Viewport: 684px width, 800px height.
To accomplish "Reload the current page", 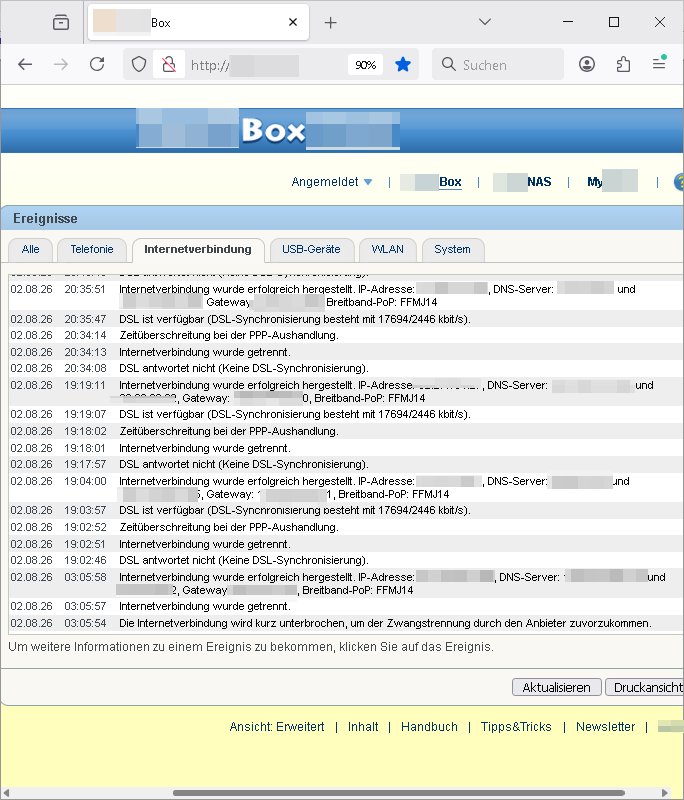I will 97,64.
